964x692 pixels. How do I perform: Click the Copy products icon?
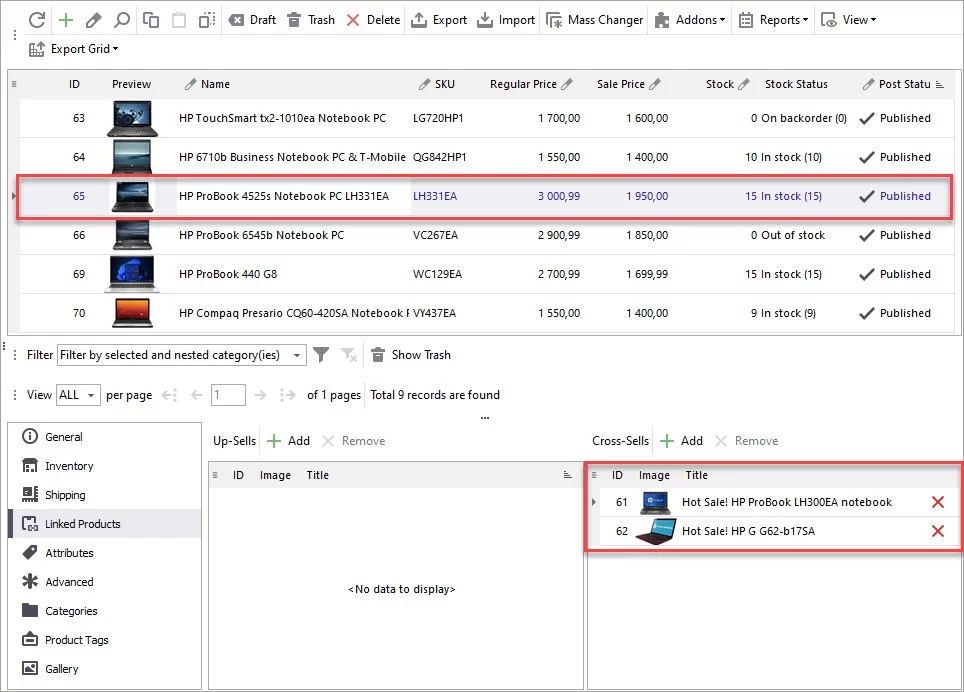pos(151,20)
